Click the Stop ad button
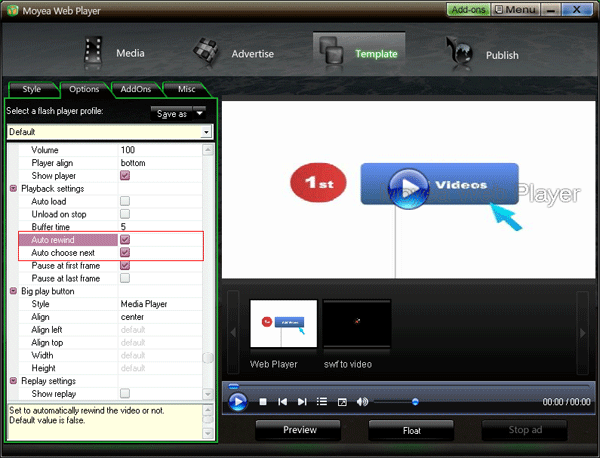Image resolution: width=600 pixels, height=458 pixels. pyautogui.click(x=525, y=430)
